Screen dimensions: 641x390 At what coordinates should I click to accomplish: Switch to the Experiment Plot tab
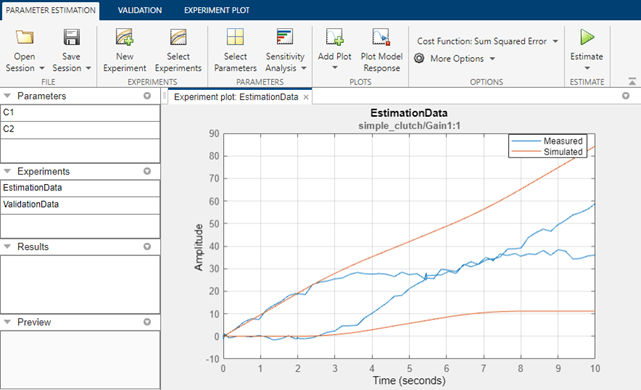(217, 10)
